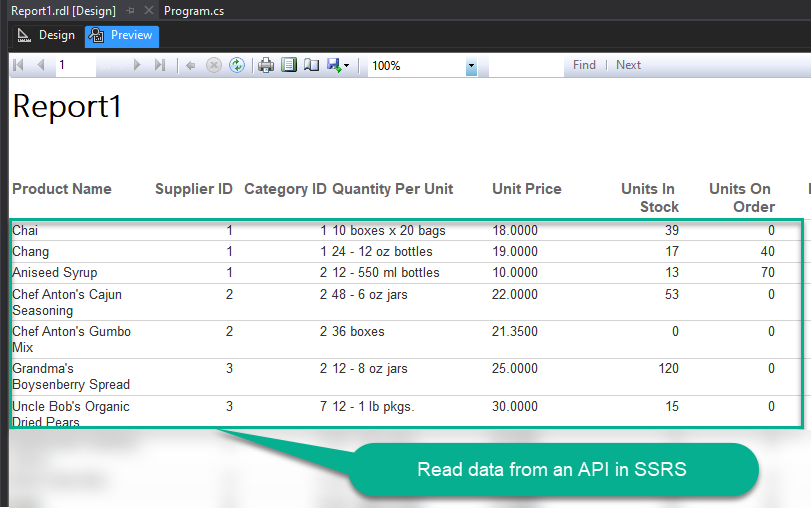This screenshot has width=811, height=508.
Task: Click the Category ID column header
Action: (x=285, y=189)
